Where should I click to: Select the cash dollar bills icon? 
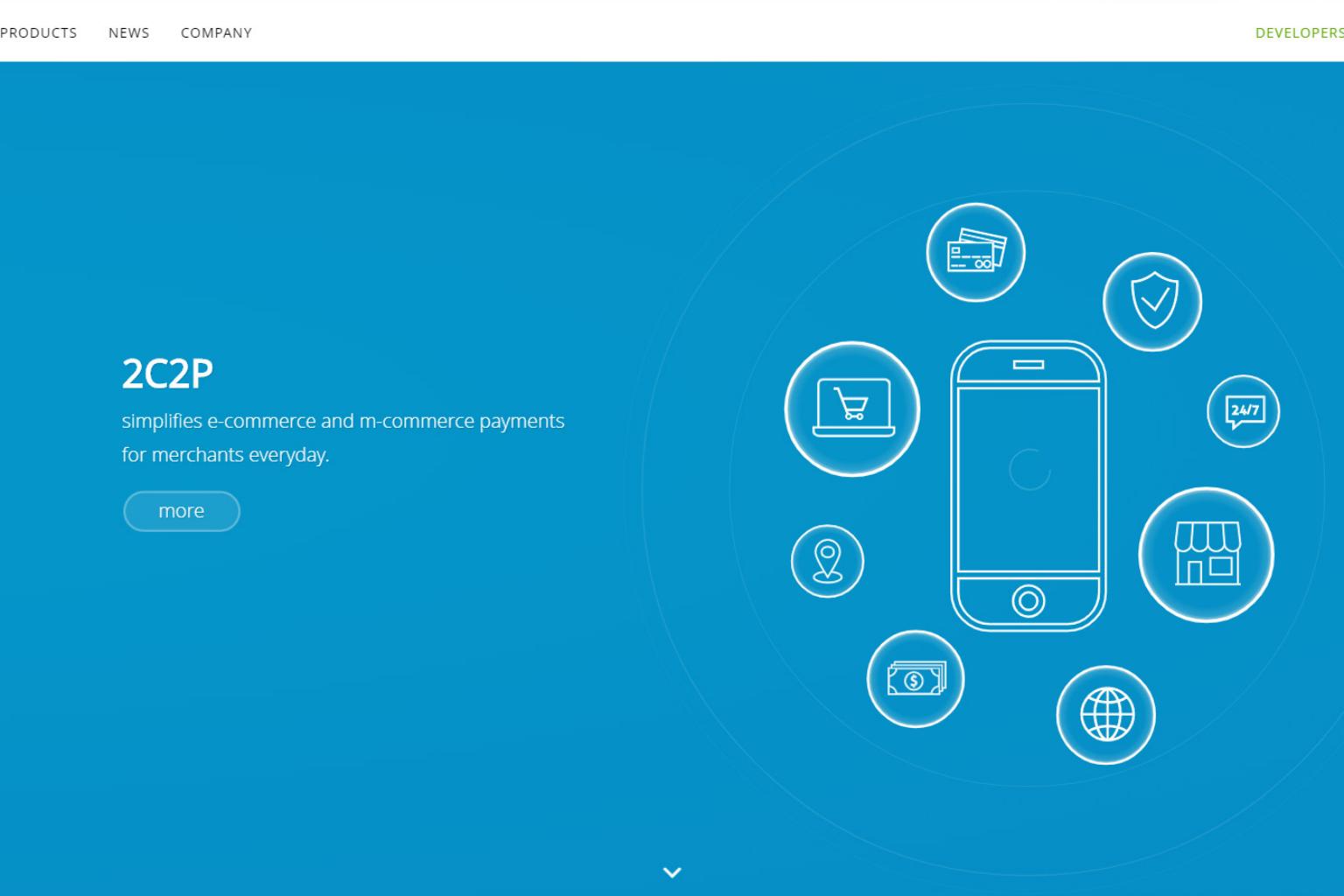915,679
